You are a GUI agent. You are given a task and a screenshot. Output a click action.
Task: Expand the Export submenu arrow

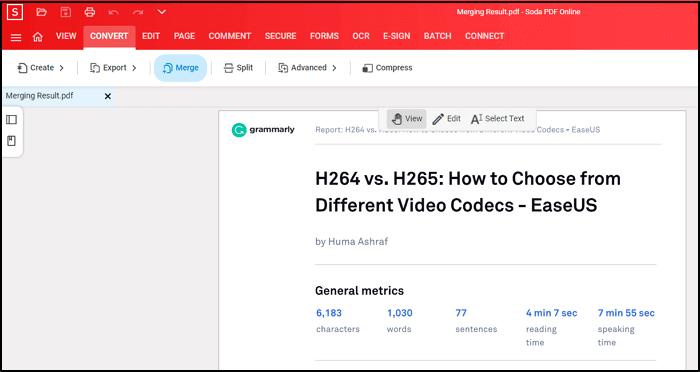[x=134, y=68]
